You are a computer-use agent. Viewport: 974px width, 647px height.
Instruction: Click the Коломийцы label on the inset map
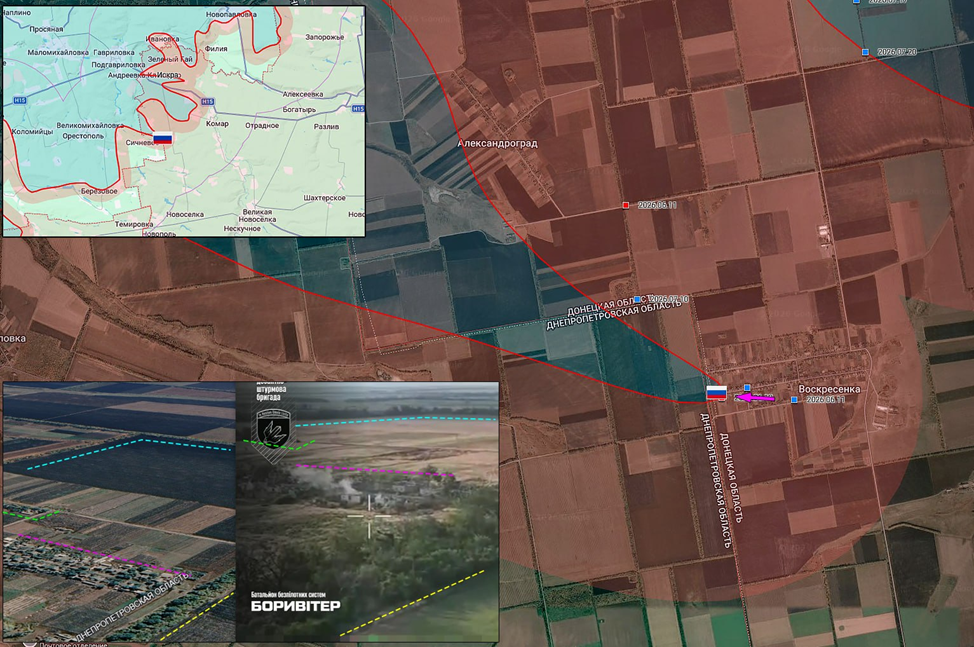32,131
